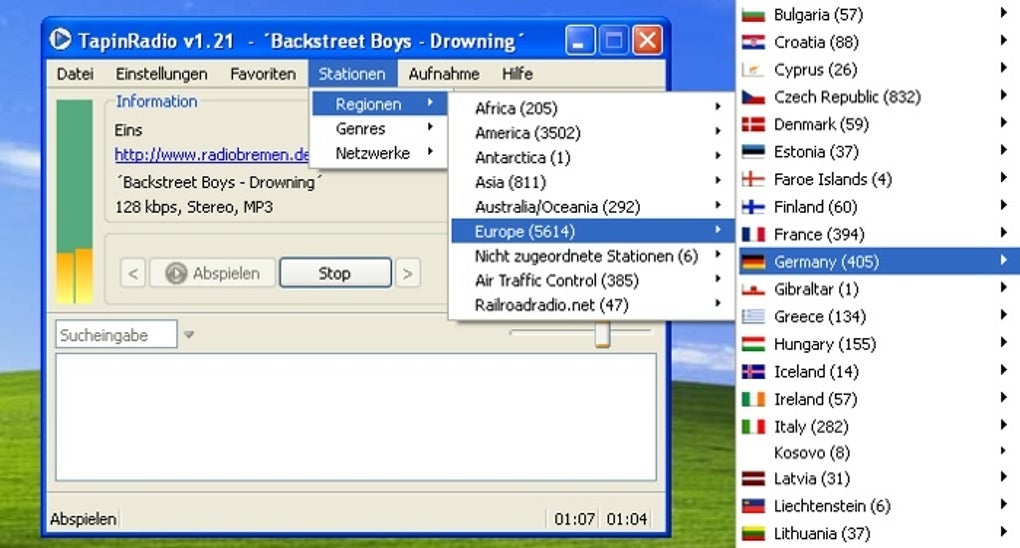Click the green audio level meter

point(74,202)
